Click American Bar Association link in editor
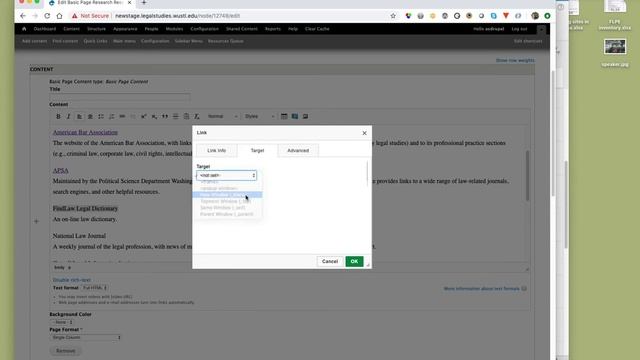 [x=85, y=132]
